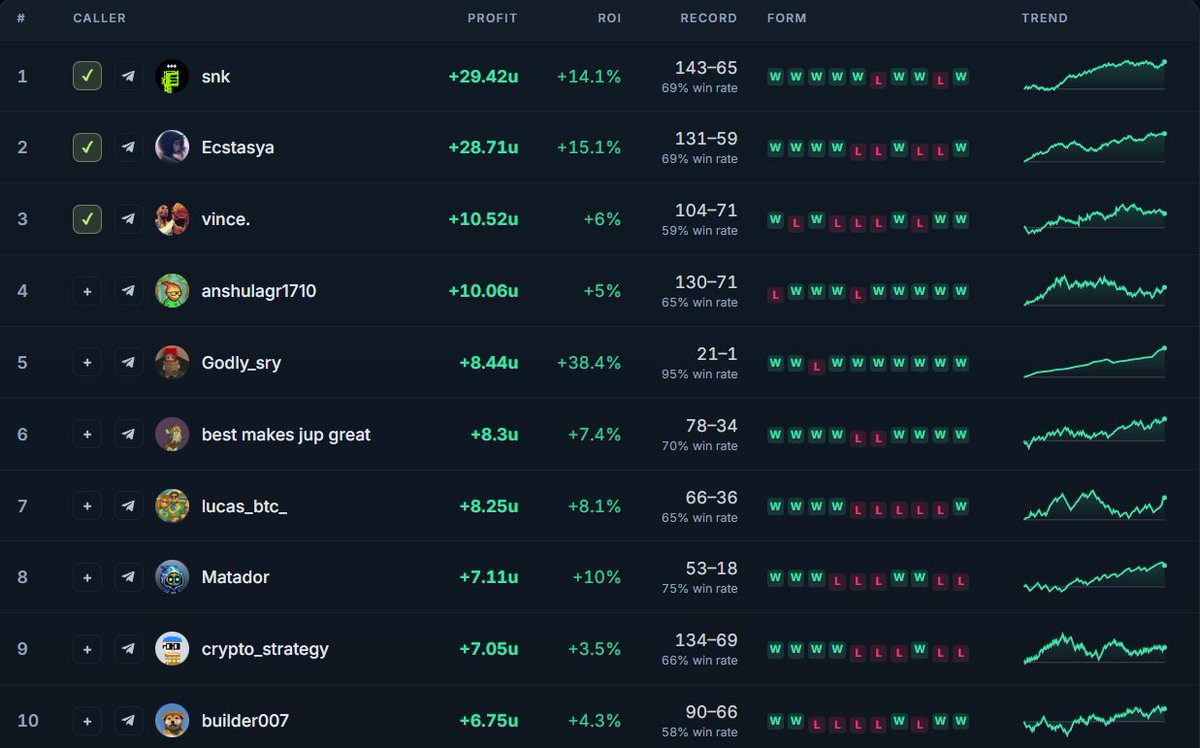Screen dimensions: 1200x748
Task: Click vince.'s avatar image
Action: point(172,219)
